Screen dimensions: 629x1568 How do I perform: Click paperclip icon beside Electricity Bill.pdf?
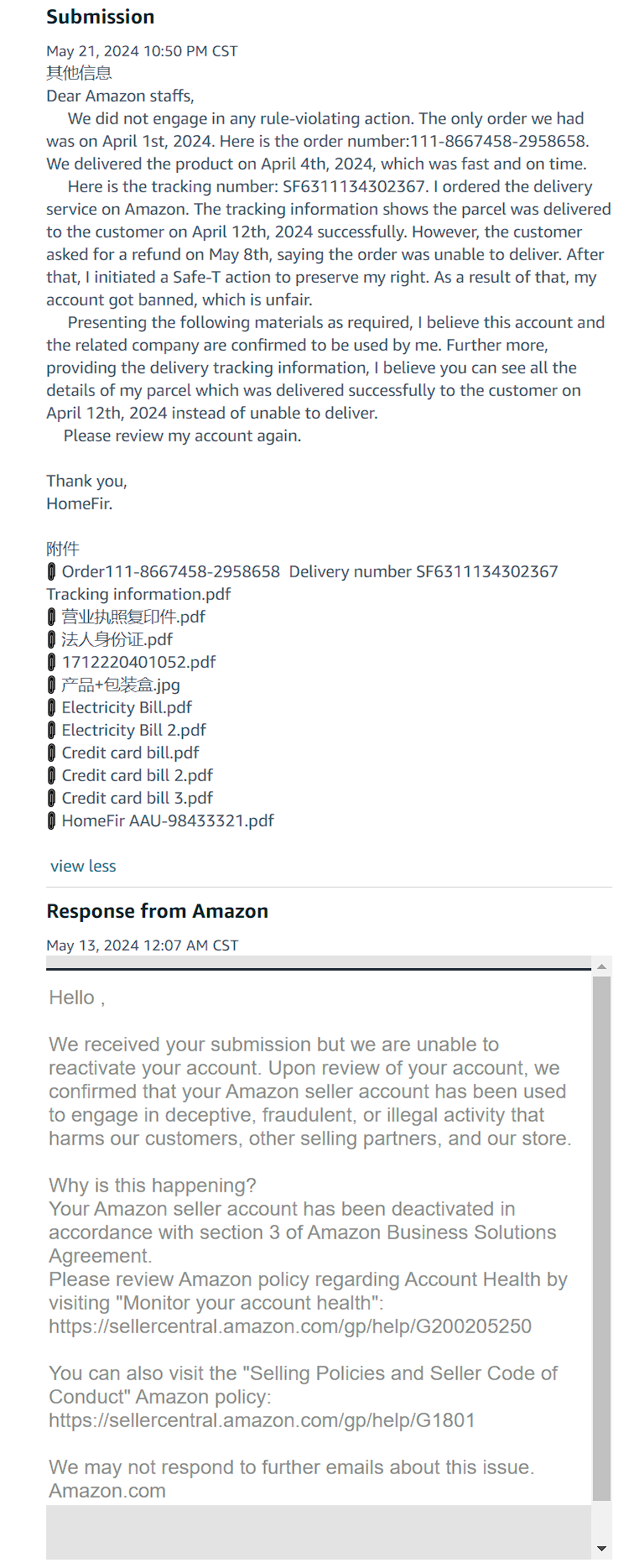click(51, 708)
